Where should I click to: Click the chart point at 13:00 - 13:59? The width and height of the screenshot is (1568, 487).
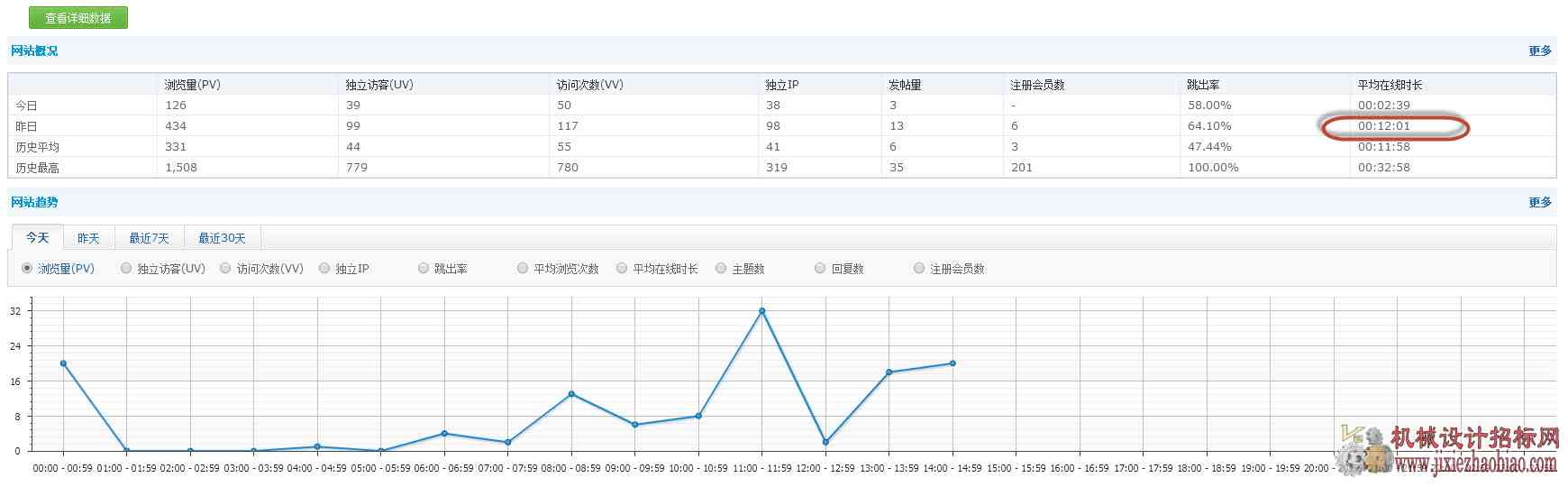pyautogui.click(x=889, y=372)
